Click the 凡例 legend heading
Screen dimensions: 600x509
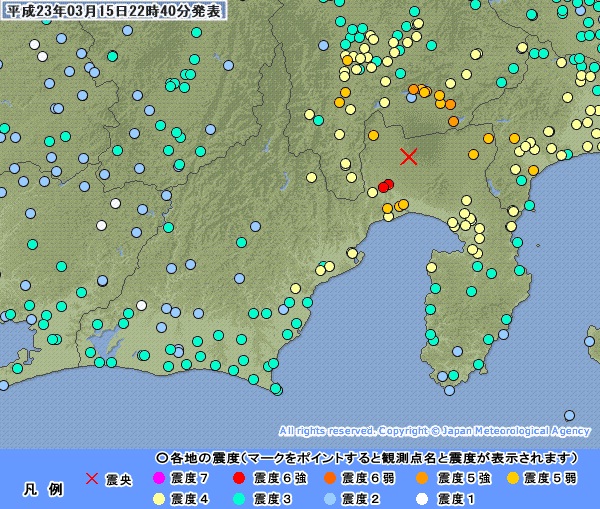(x=43, y=489)
